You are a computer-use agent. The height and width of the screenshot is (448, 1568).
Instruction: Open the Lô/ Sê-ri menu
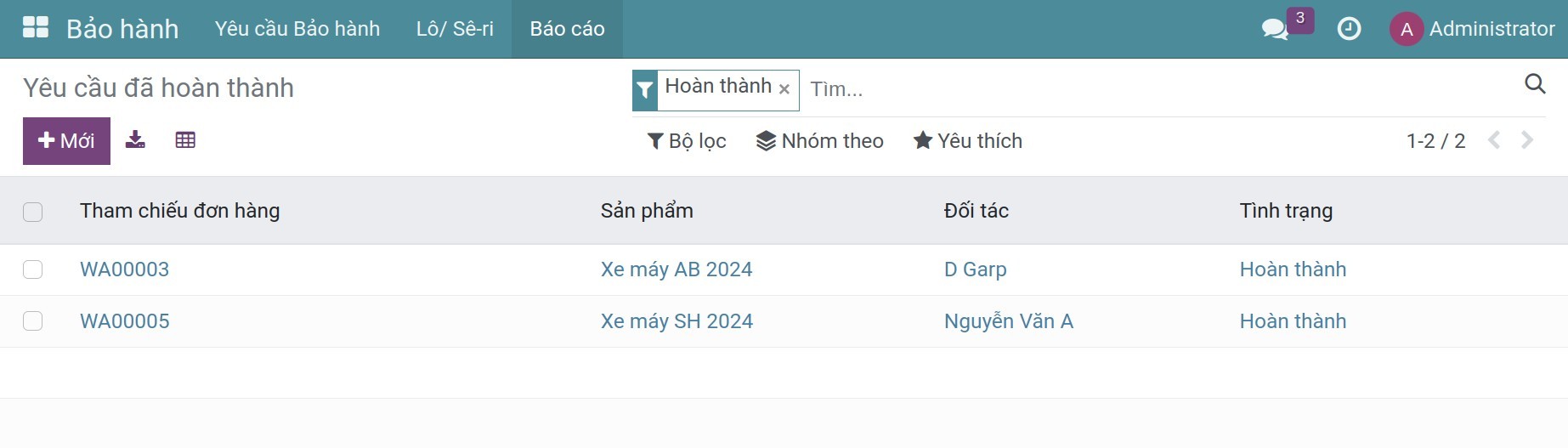(455, 29)
